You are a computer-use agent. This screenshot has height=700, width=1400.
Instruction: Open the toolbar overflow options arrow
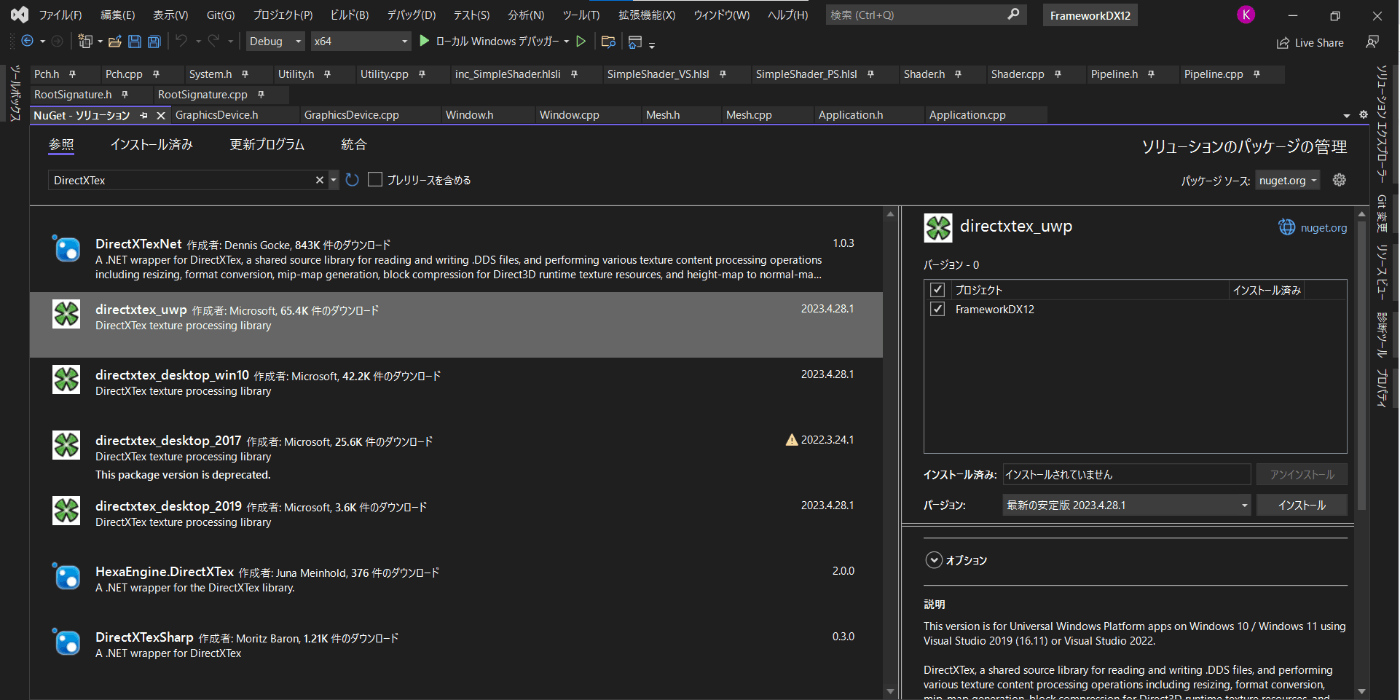[652, 44]
